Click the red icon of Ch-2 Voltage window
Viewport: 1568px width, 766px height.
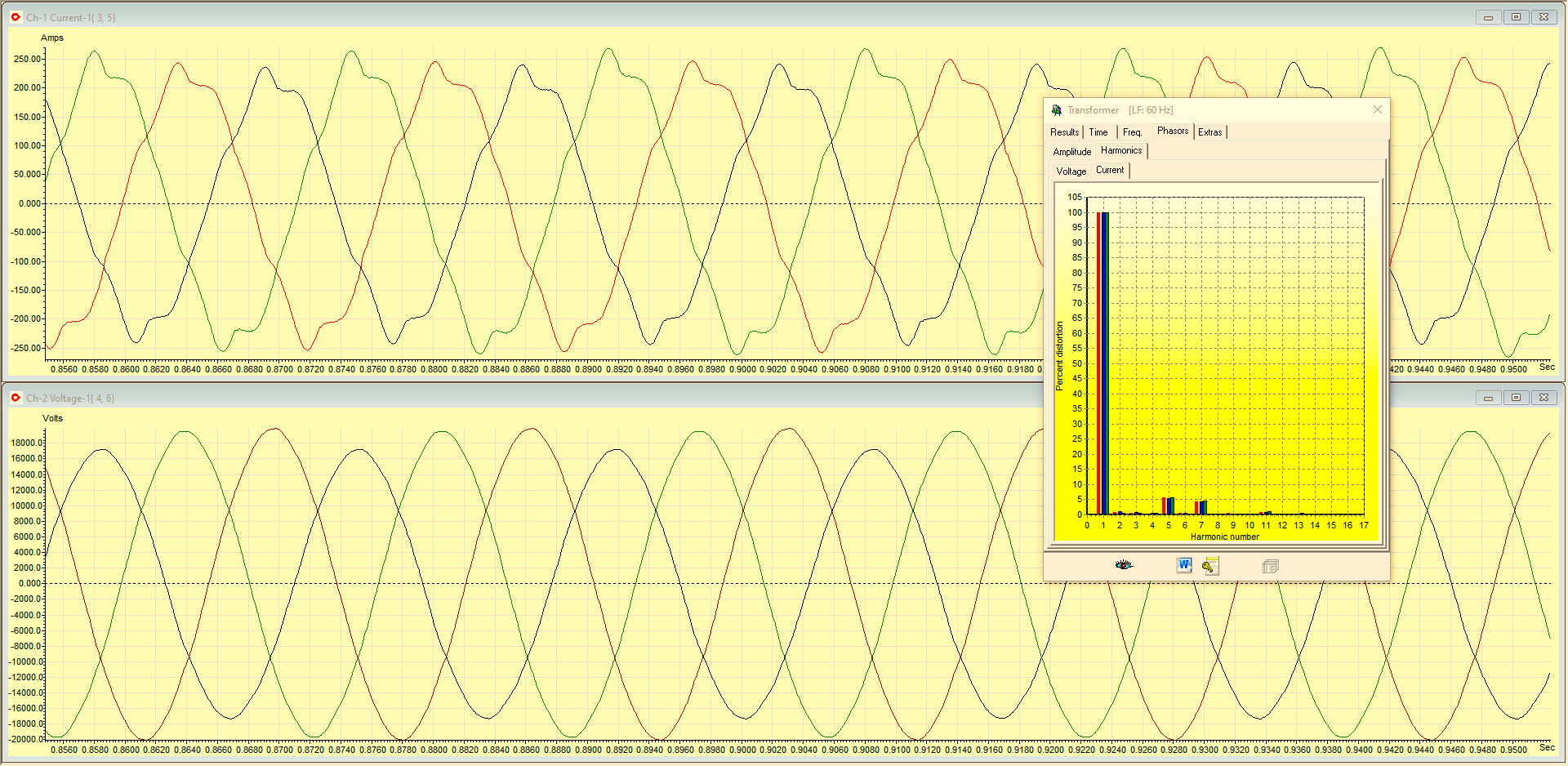coord(16,398)
